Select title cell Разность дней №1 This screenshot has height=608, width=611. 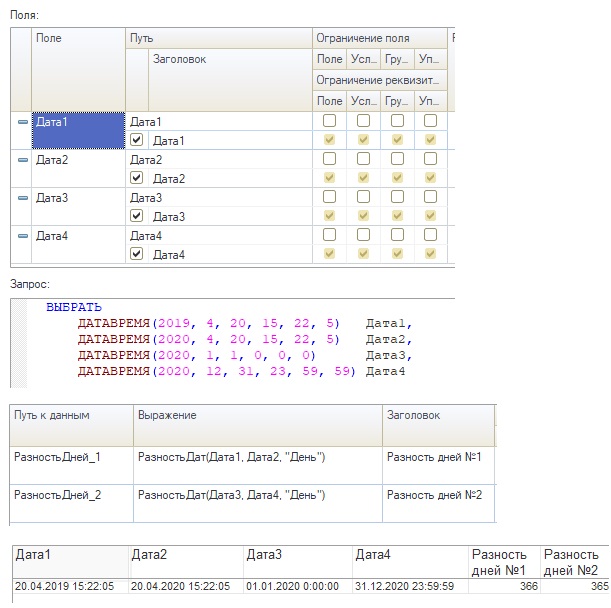tap(438, 465)
